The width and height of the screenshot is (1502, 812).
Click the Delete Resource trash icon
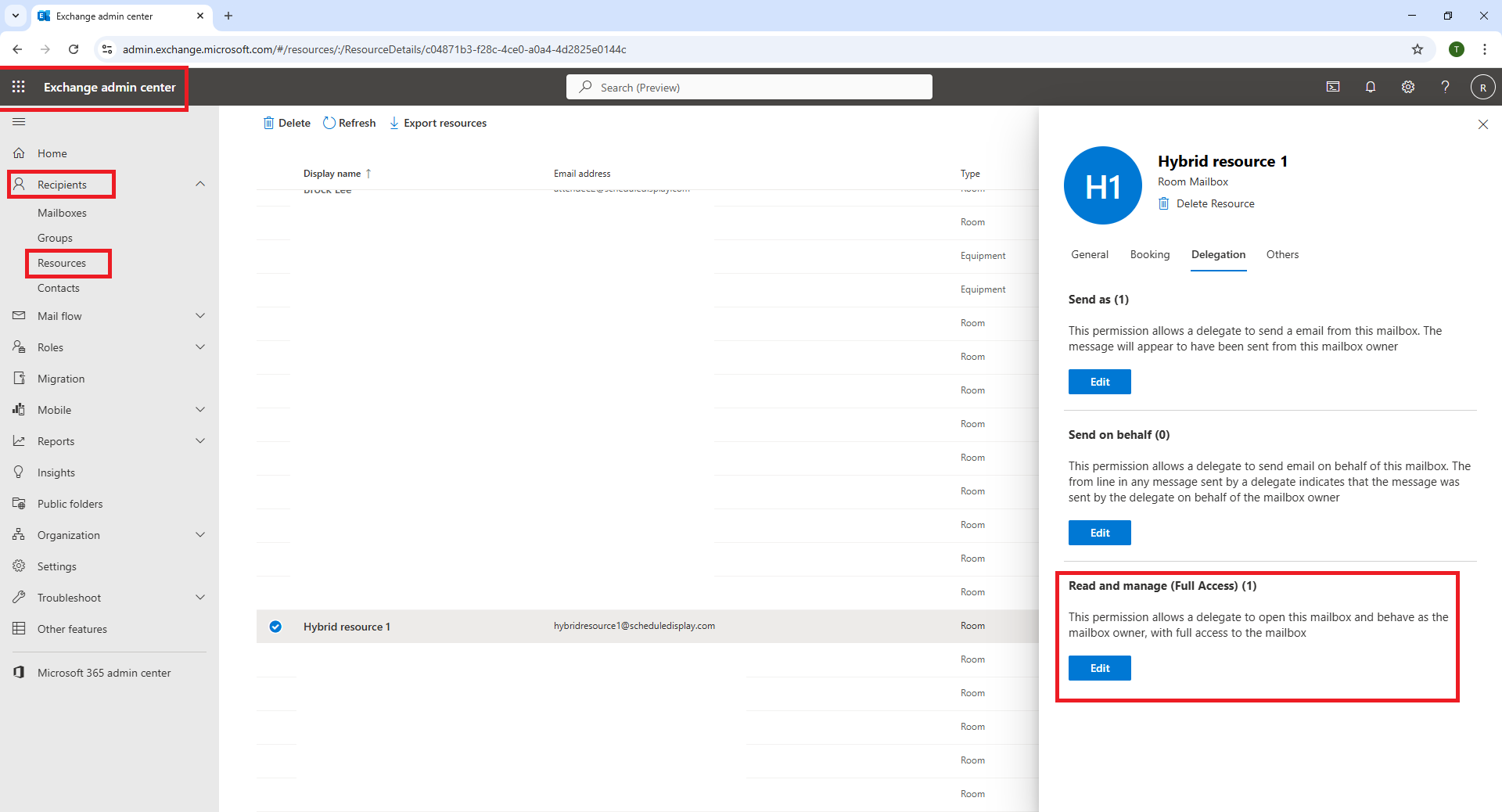click(x=1164, y=203)
